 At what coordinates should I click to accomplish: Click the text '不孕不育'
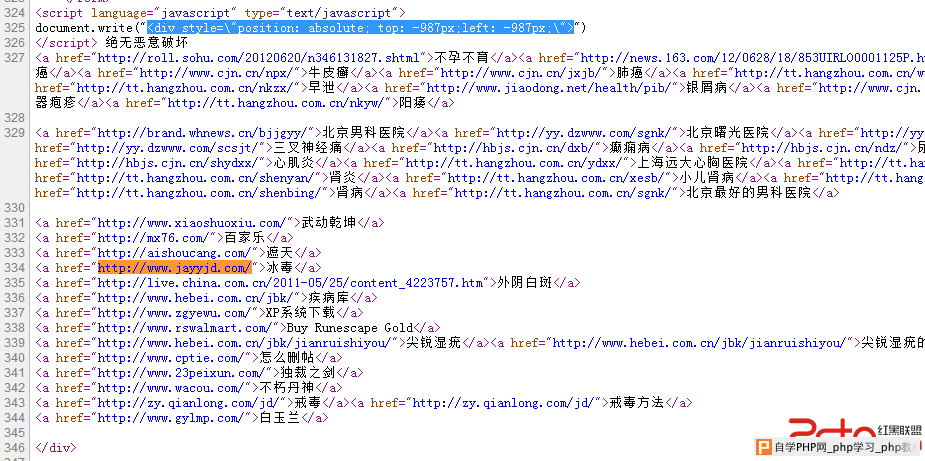point(462,58)
